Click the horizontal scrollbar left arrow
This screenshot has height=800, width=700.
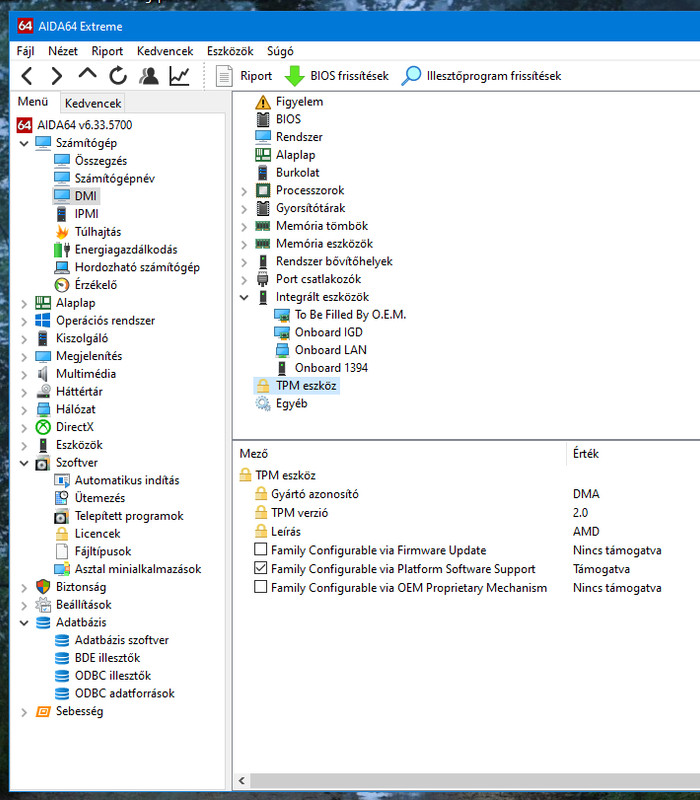tap(241, 781)
